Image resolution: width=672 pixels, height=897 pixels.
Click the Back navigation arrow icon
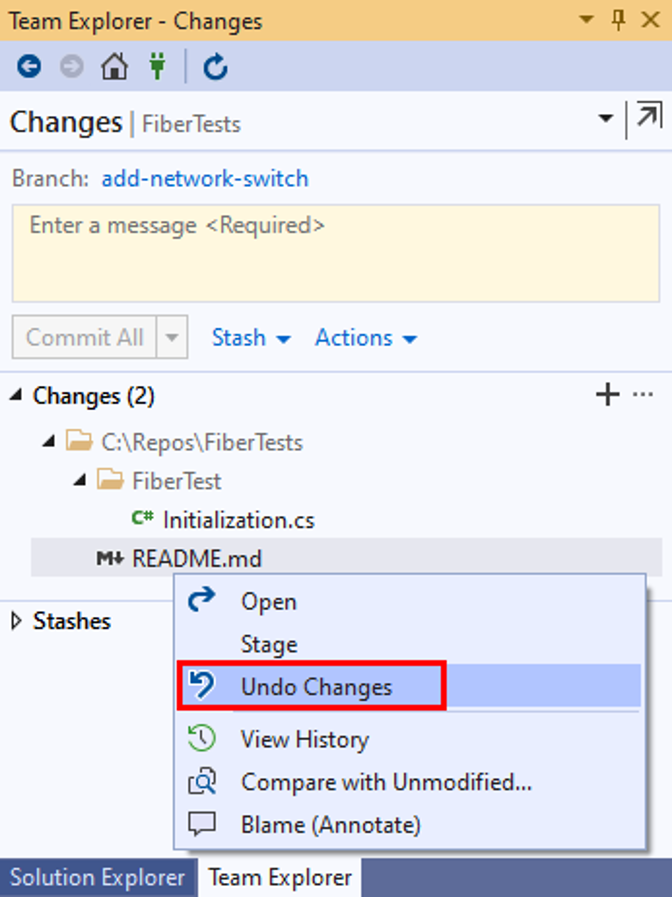[29, 67]
